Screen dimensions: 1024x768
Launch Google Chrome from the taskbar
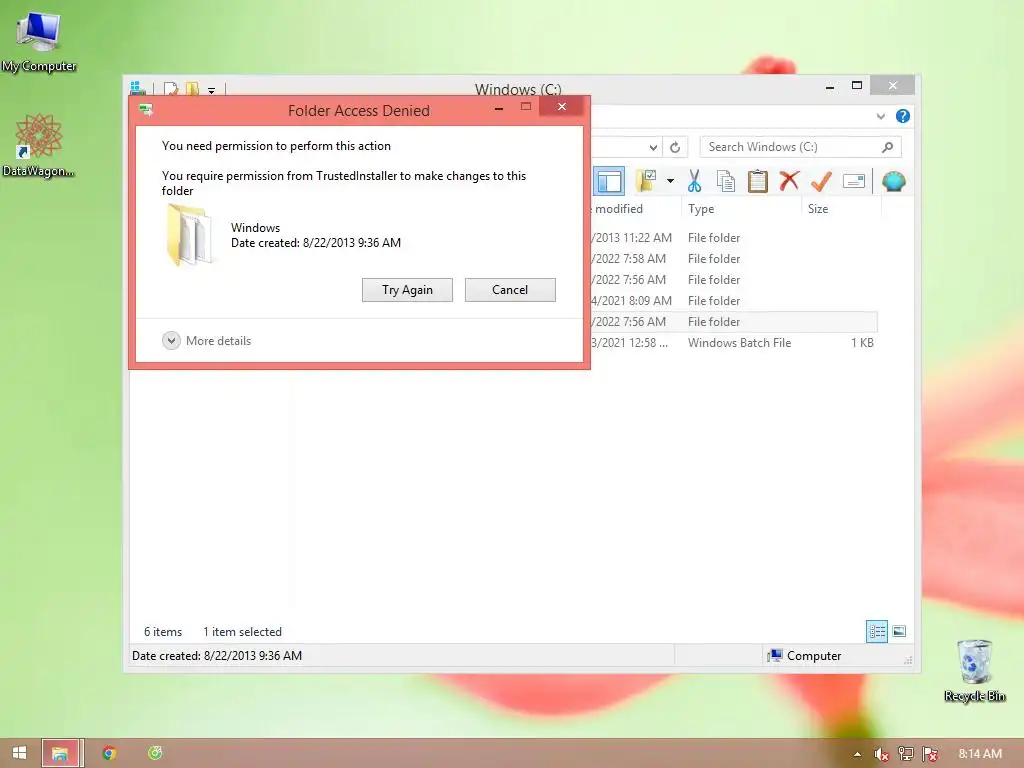109,753
